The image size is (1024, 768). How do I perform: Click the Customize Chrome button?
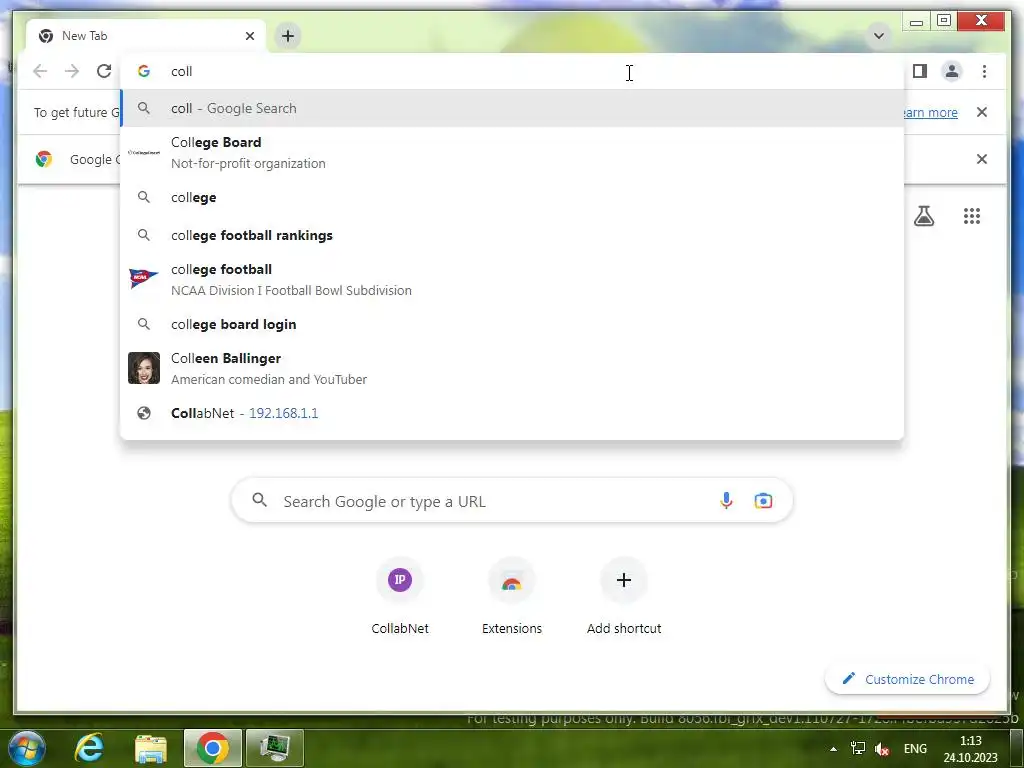point(908,679)
